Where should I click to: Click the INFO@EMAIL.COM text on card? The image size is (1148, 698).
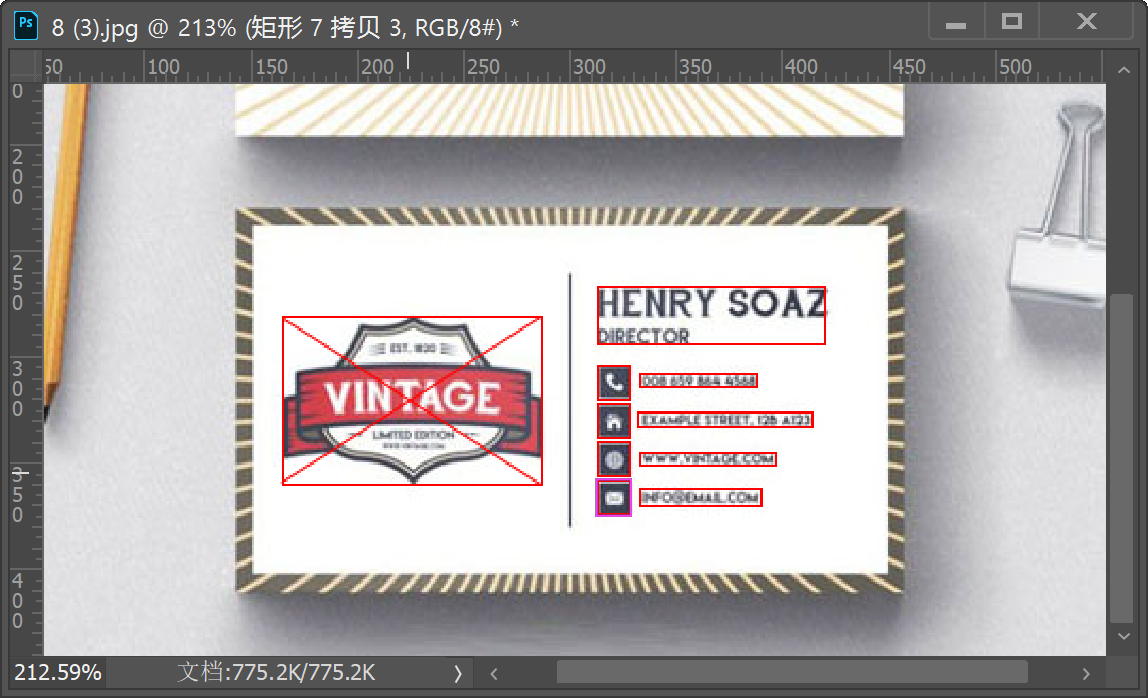(700, 497)
